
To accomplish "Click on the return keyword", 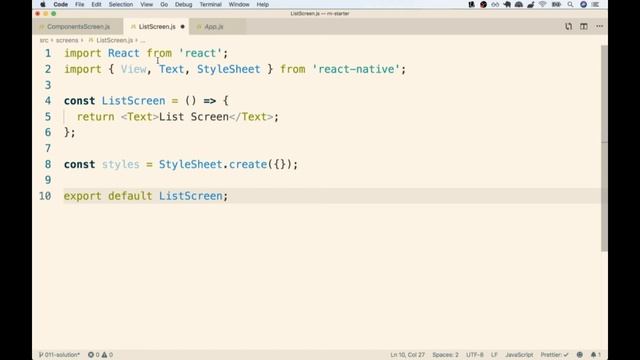I will point(96,117).
